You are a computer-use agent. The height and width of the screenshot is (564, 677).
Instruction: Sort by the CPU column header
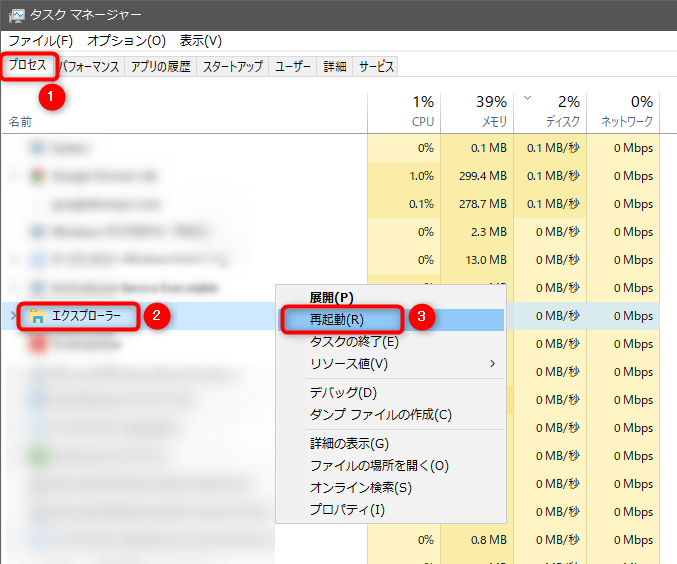point(404,112)
